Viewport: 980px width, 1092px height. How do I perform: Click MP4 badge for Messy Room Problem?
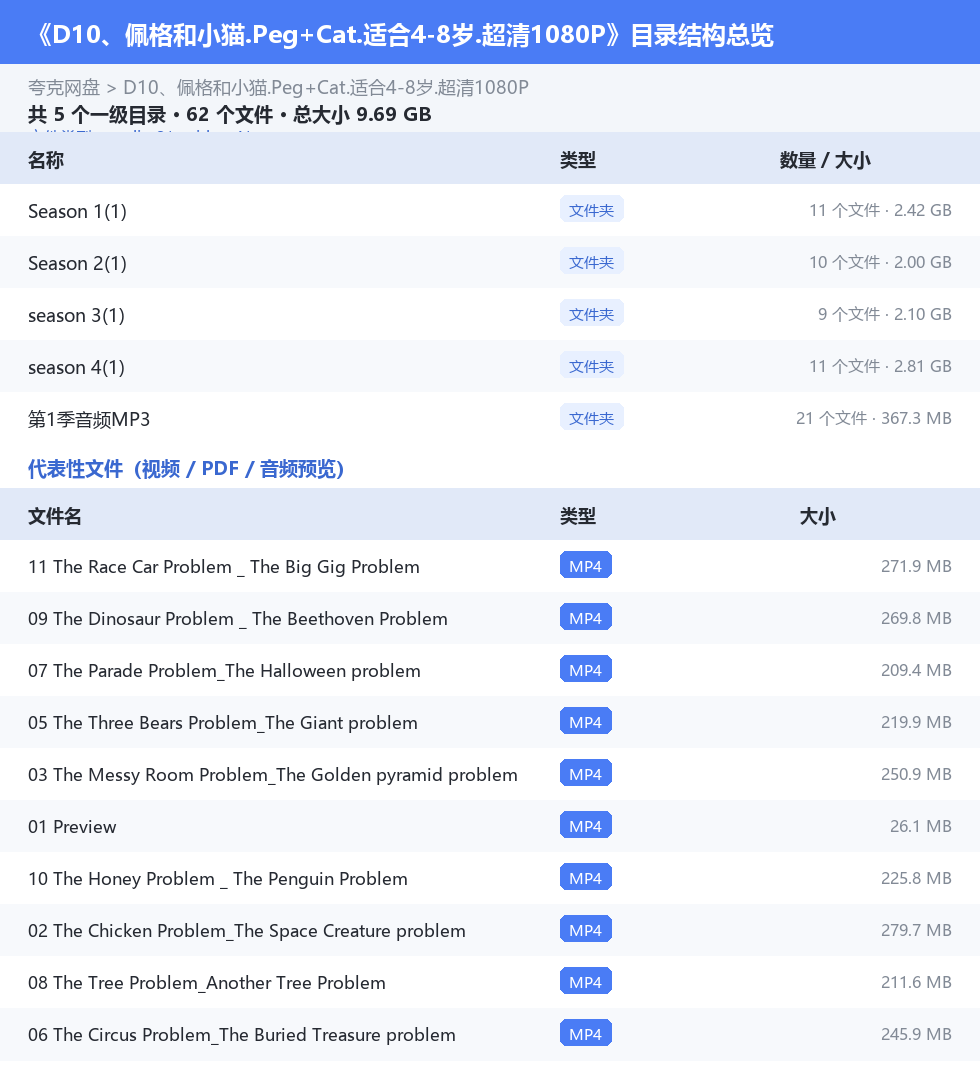(x=586, y=773)
